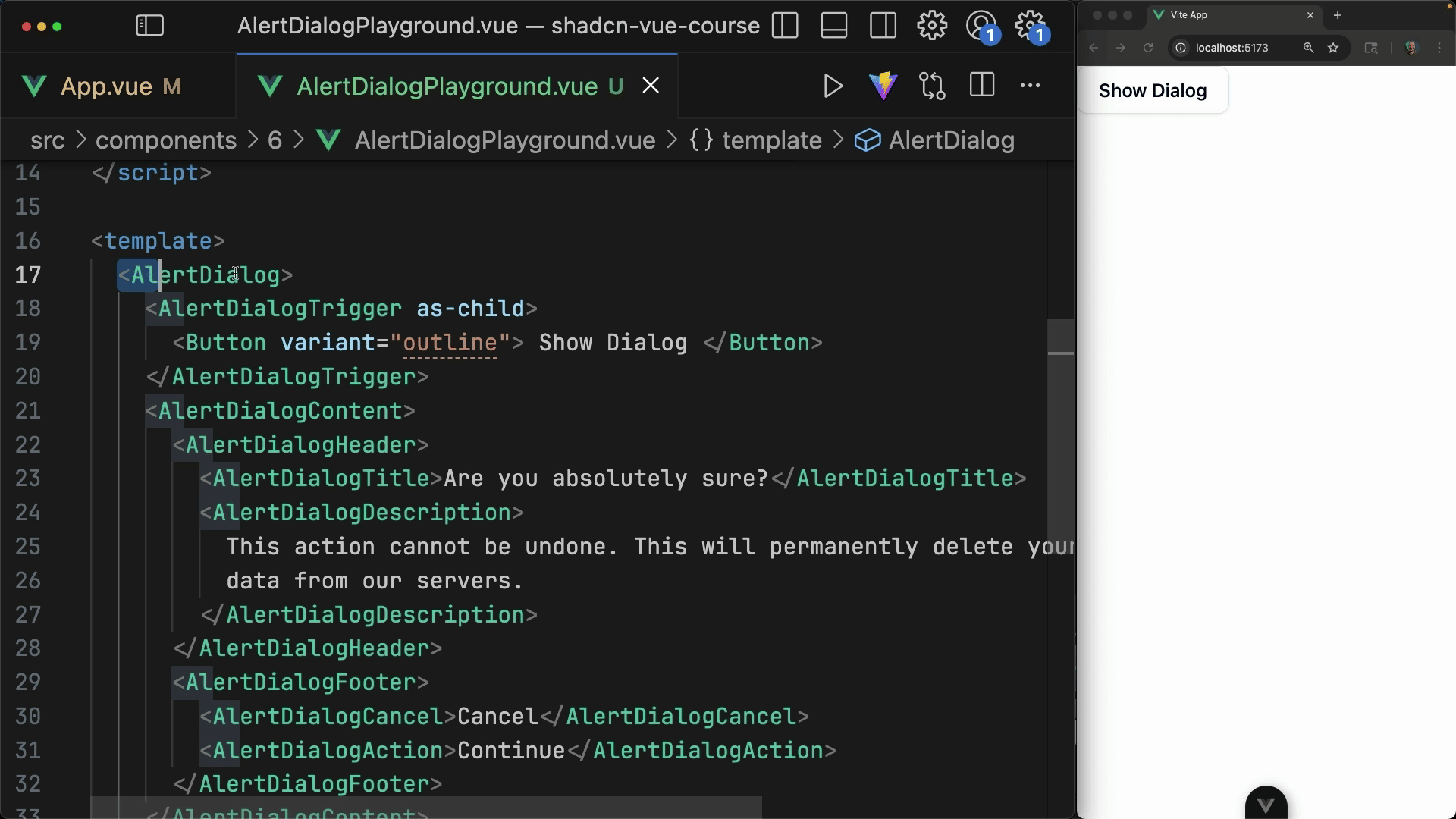Toggle the primary sidebar icon beside window controls
Screen dimensions: 1456x819
coord(149,26)
